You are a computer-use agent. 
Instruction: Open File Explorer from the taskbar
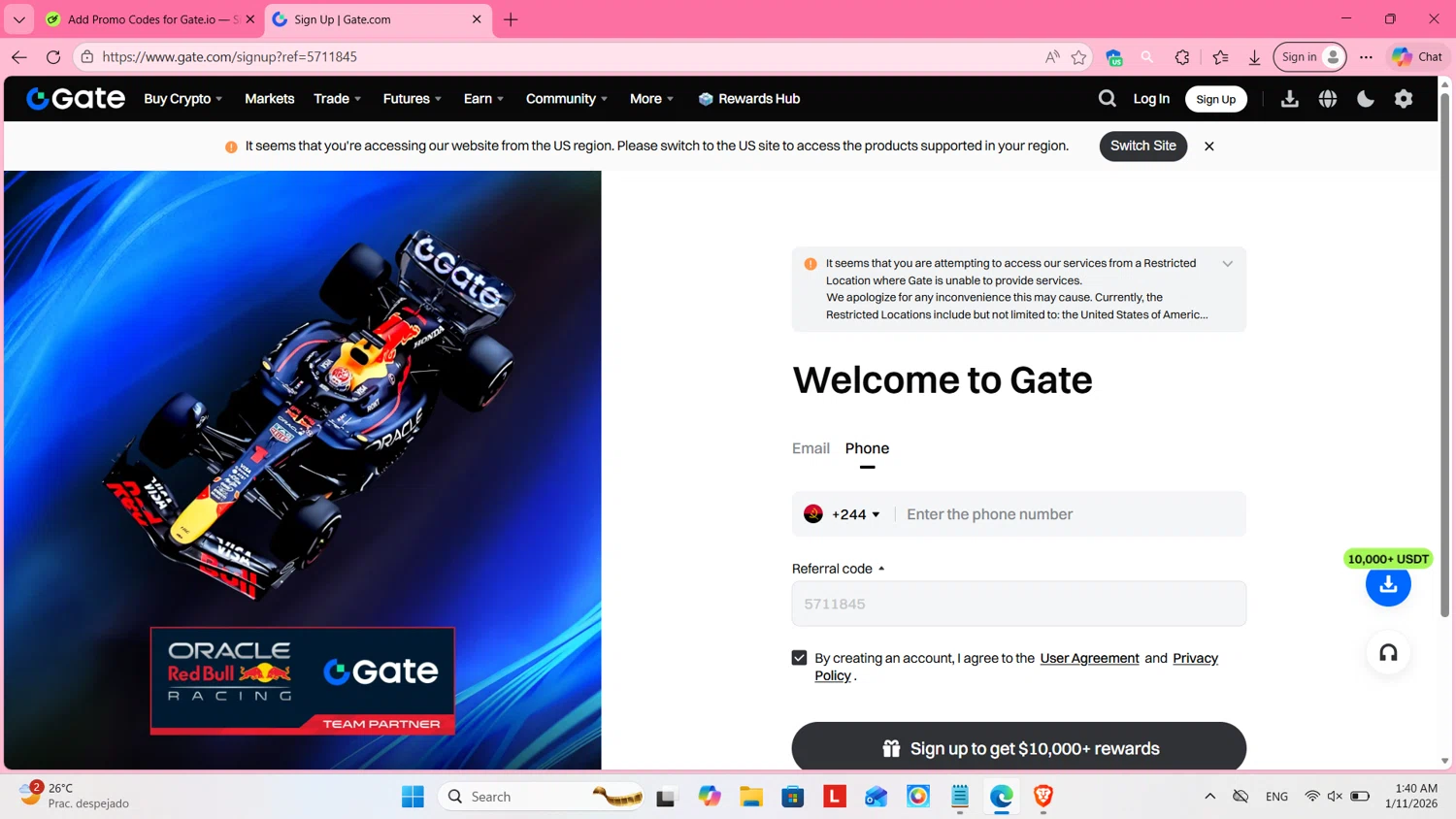coord(751,797)
